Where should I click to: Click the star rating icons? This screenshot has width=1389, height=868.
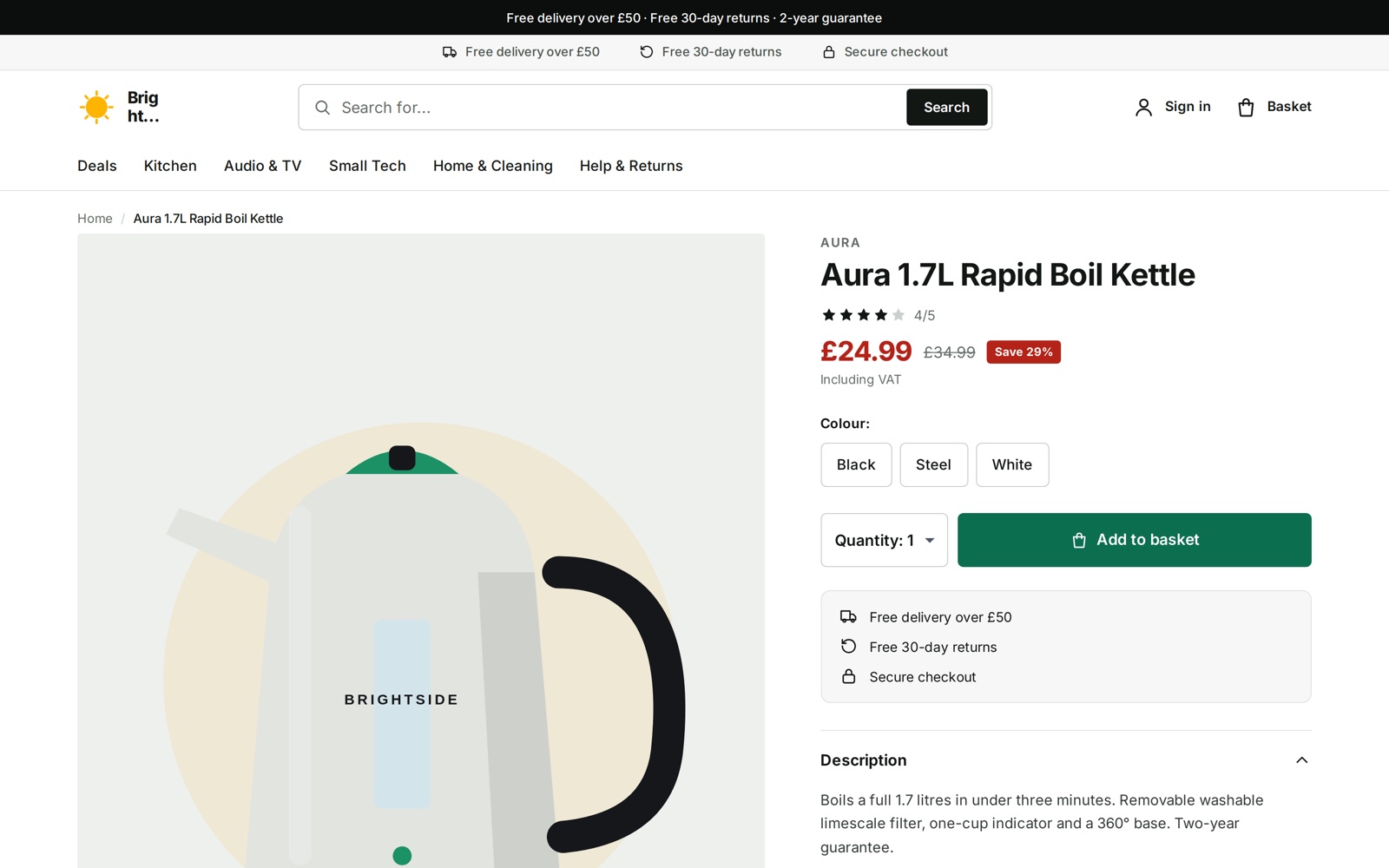coord(863,315)
